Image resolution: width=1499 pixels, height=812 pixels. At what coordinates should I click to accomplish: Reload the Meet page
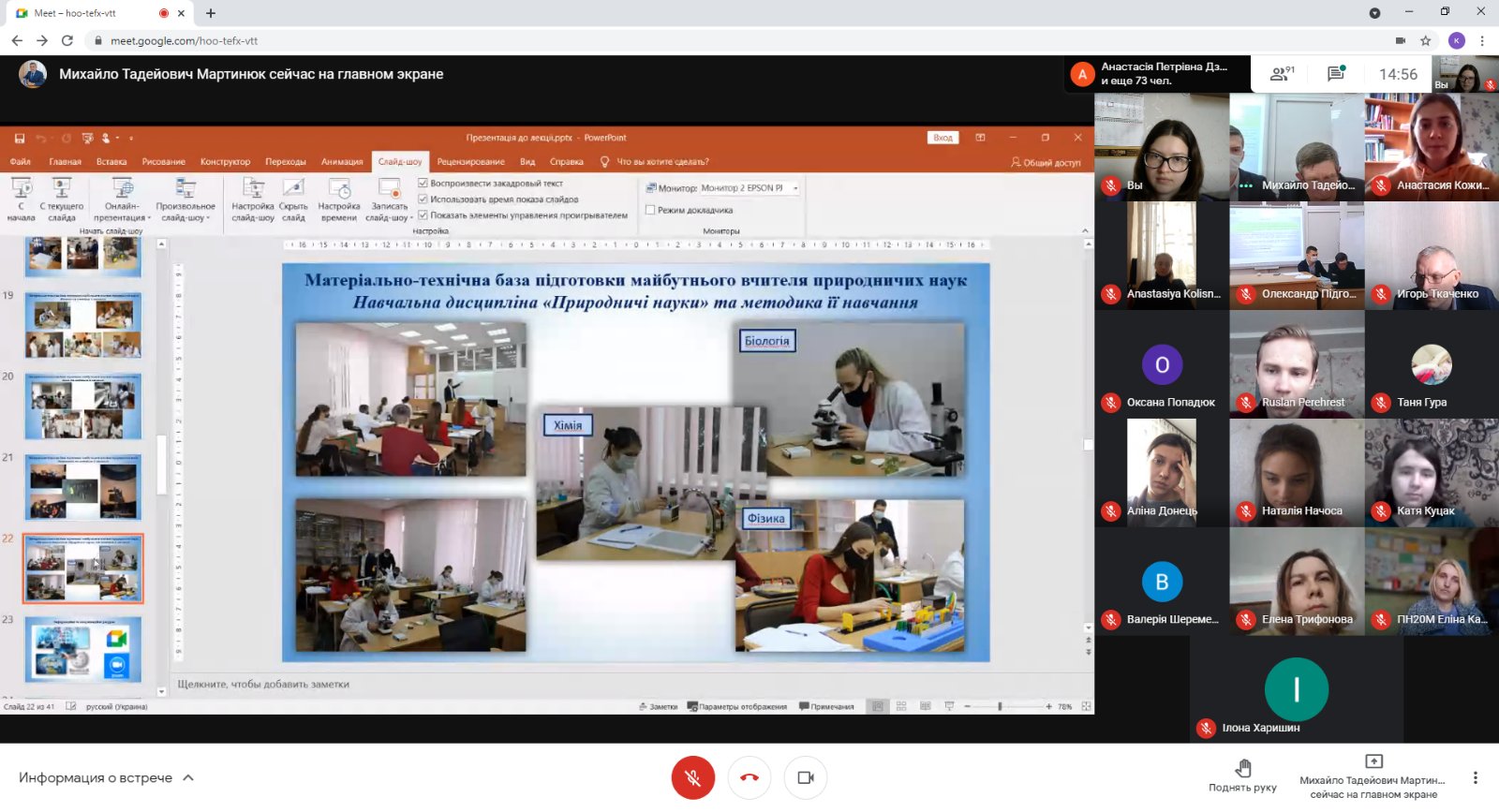67,40
